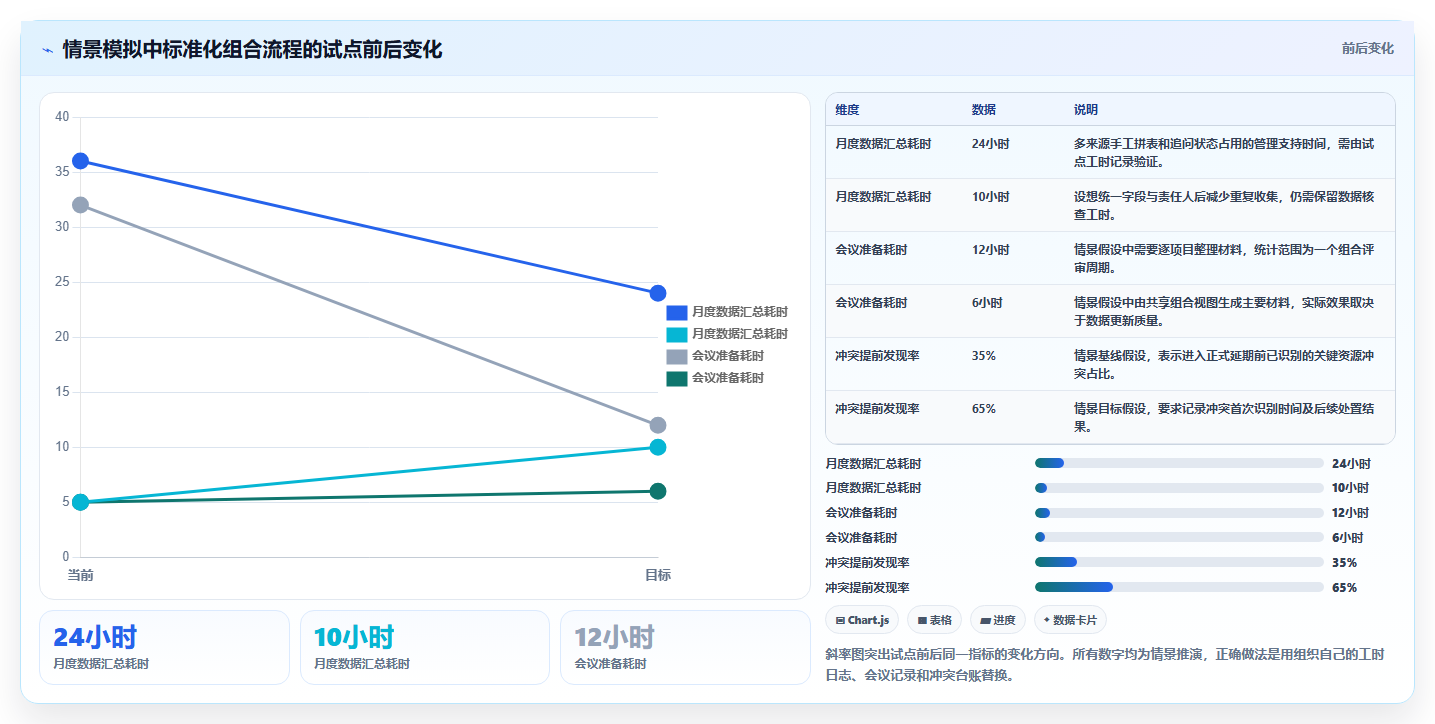Click the progress bar labeled 12小时
The height and width of the screenshot is (724, 1435).
1179,513
